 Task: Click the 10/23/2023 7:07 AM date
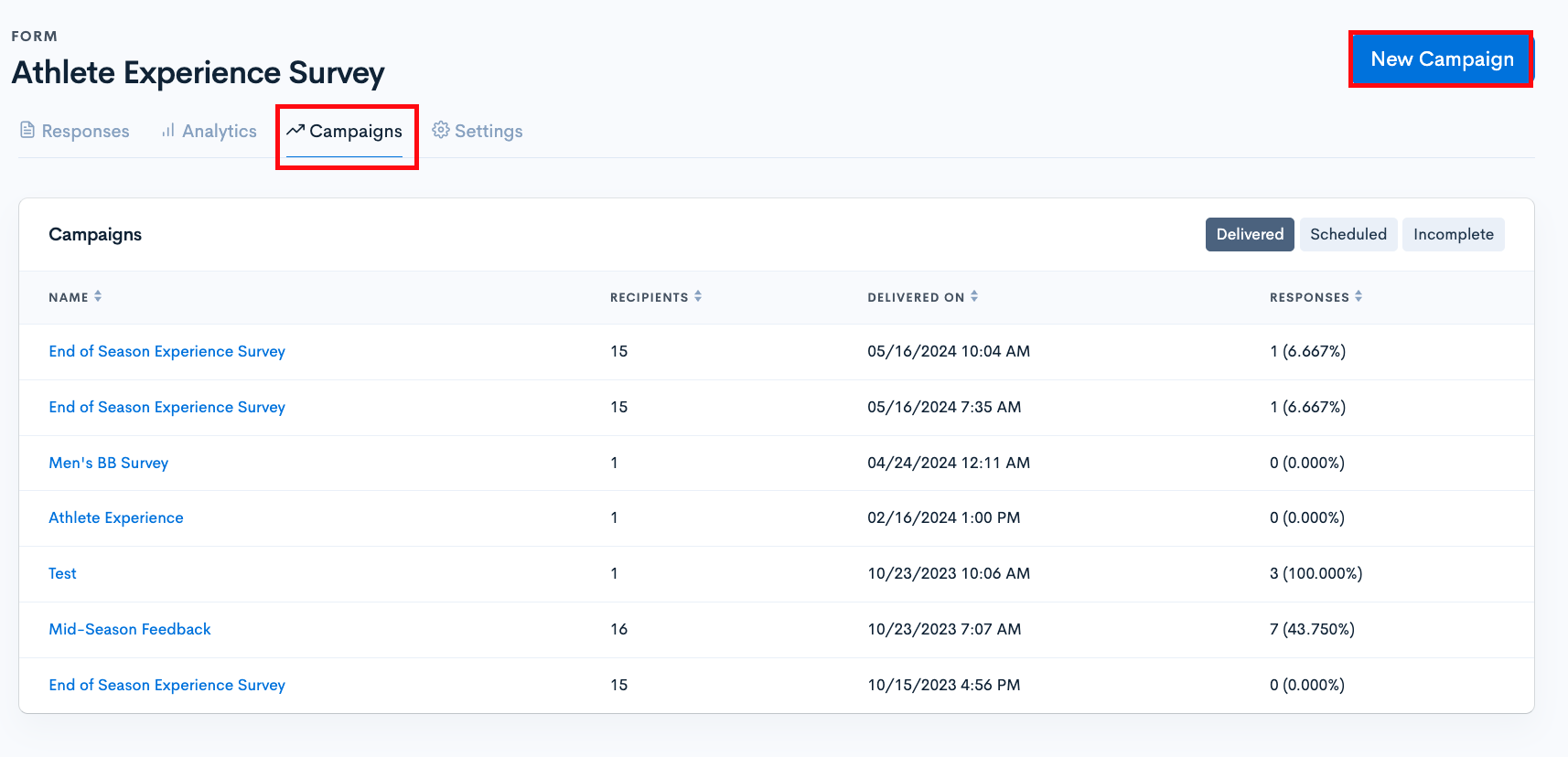coord(944,629)
